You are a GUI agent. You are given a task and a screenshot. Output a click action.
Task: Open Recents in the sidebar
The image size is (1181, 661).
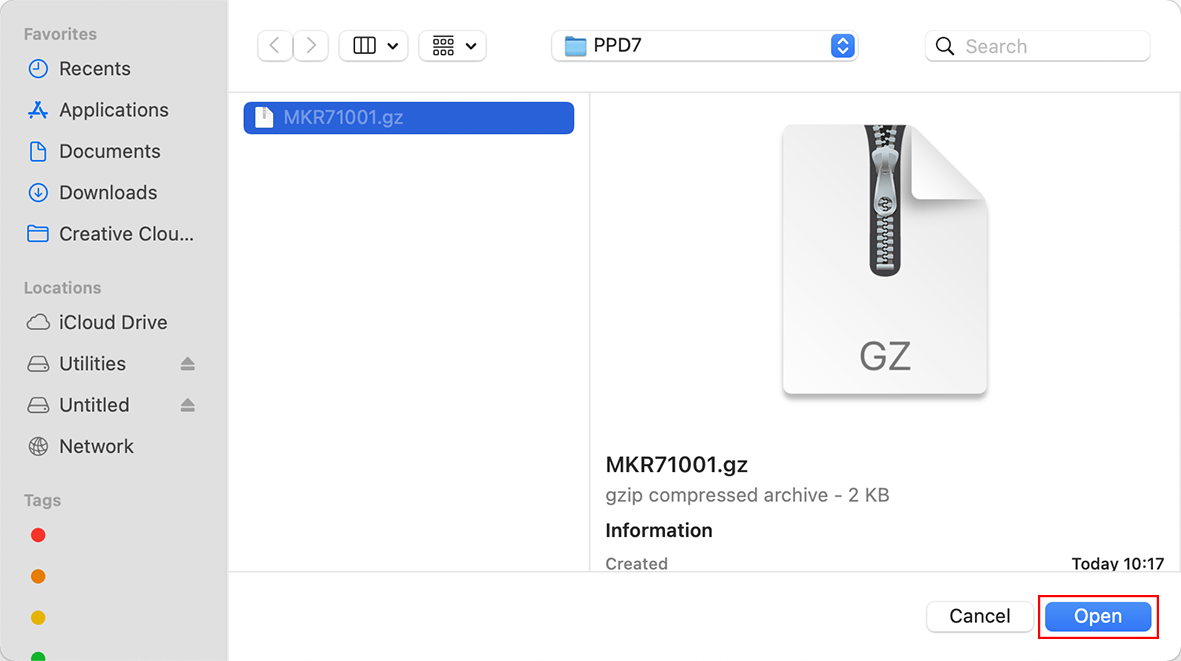point(94,69)
